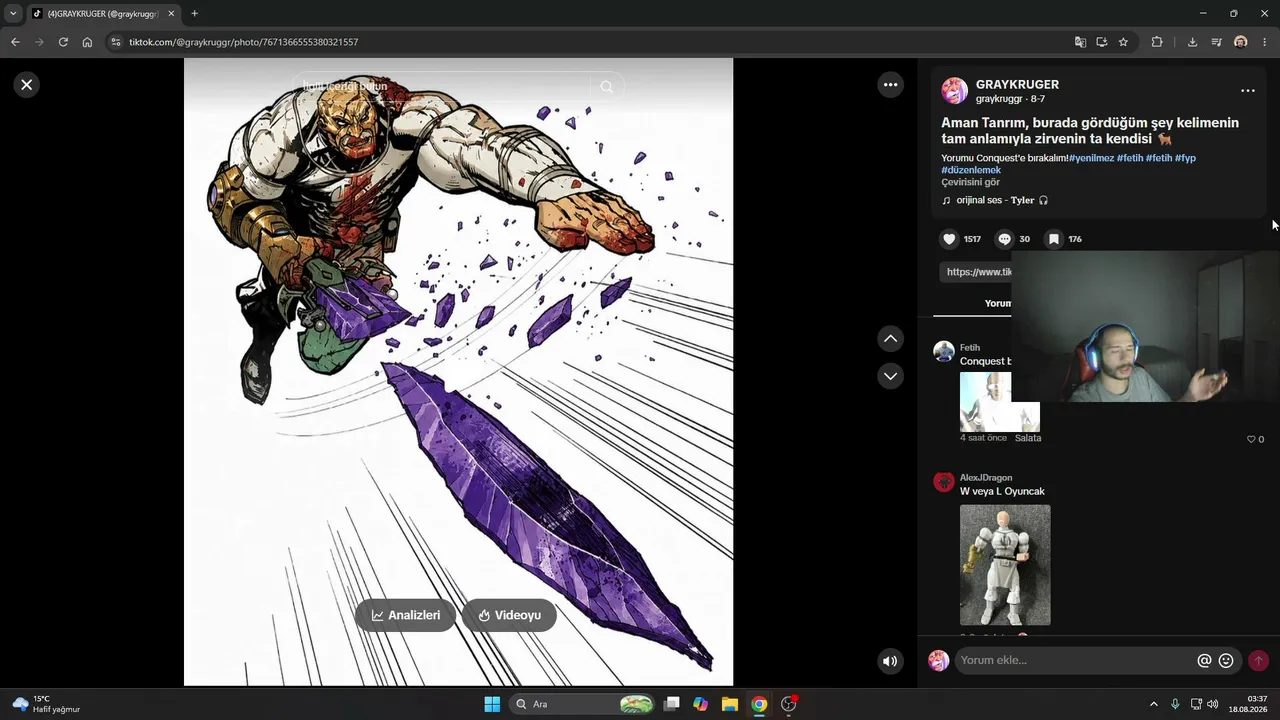Image resolution: width=1280 pixels, height=720 pixels.
Task: Open the Chrome three-dot menu
Action: pyautogui.click(x=1265, y=42)
